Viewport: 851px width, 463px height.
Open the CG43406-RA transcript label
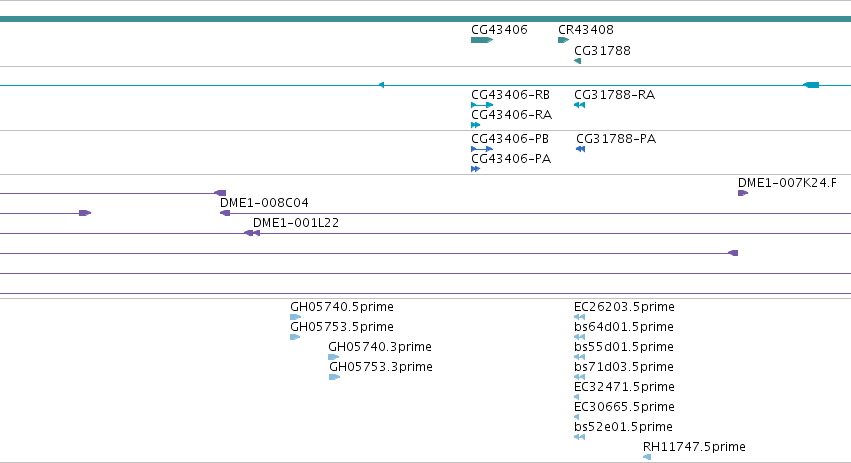[511, 115]
